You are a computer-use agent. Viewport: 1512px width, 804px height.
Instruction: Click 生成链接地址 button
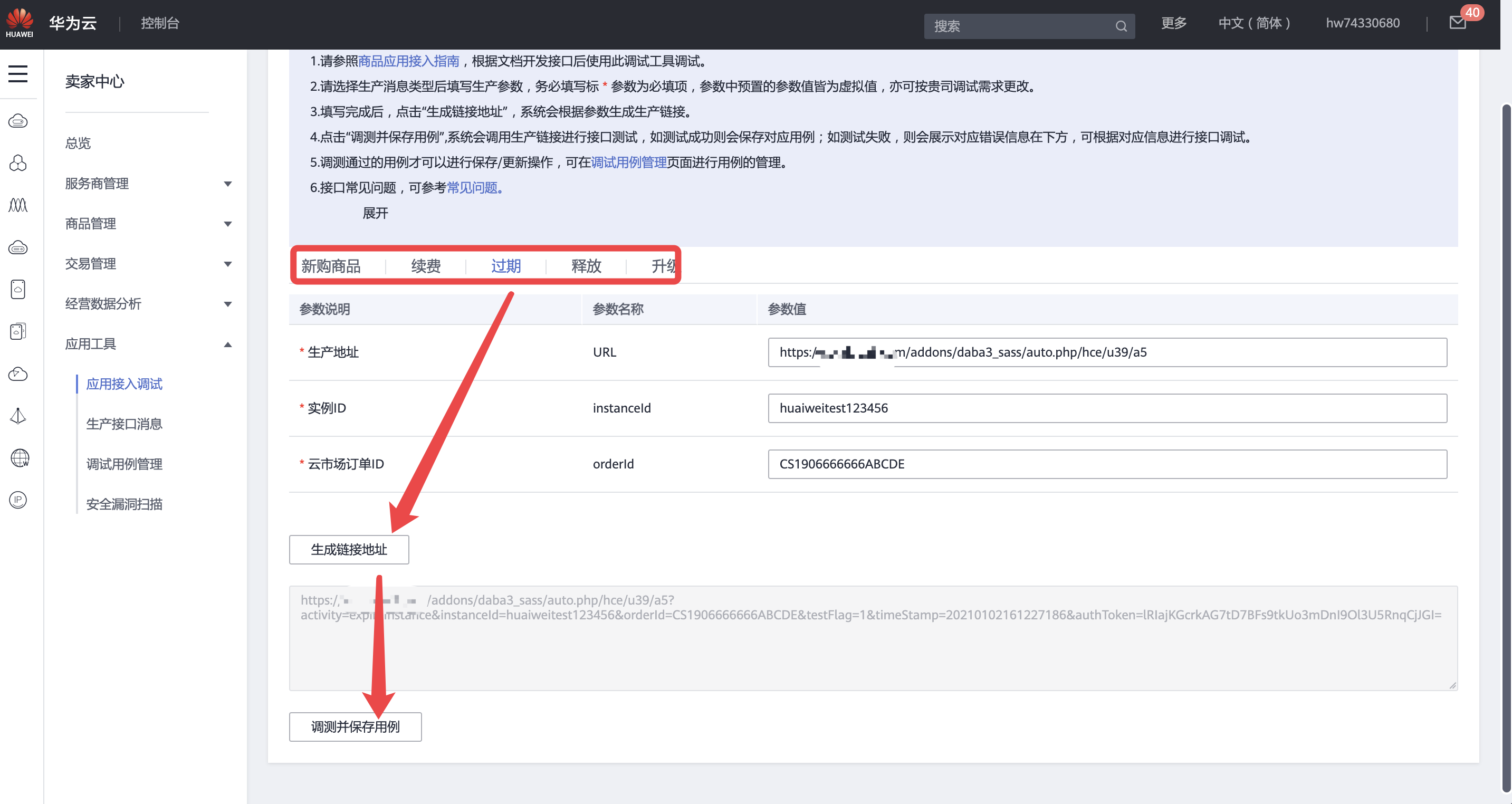pos(349,550)
